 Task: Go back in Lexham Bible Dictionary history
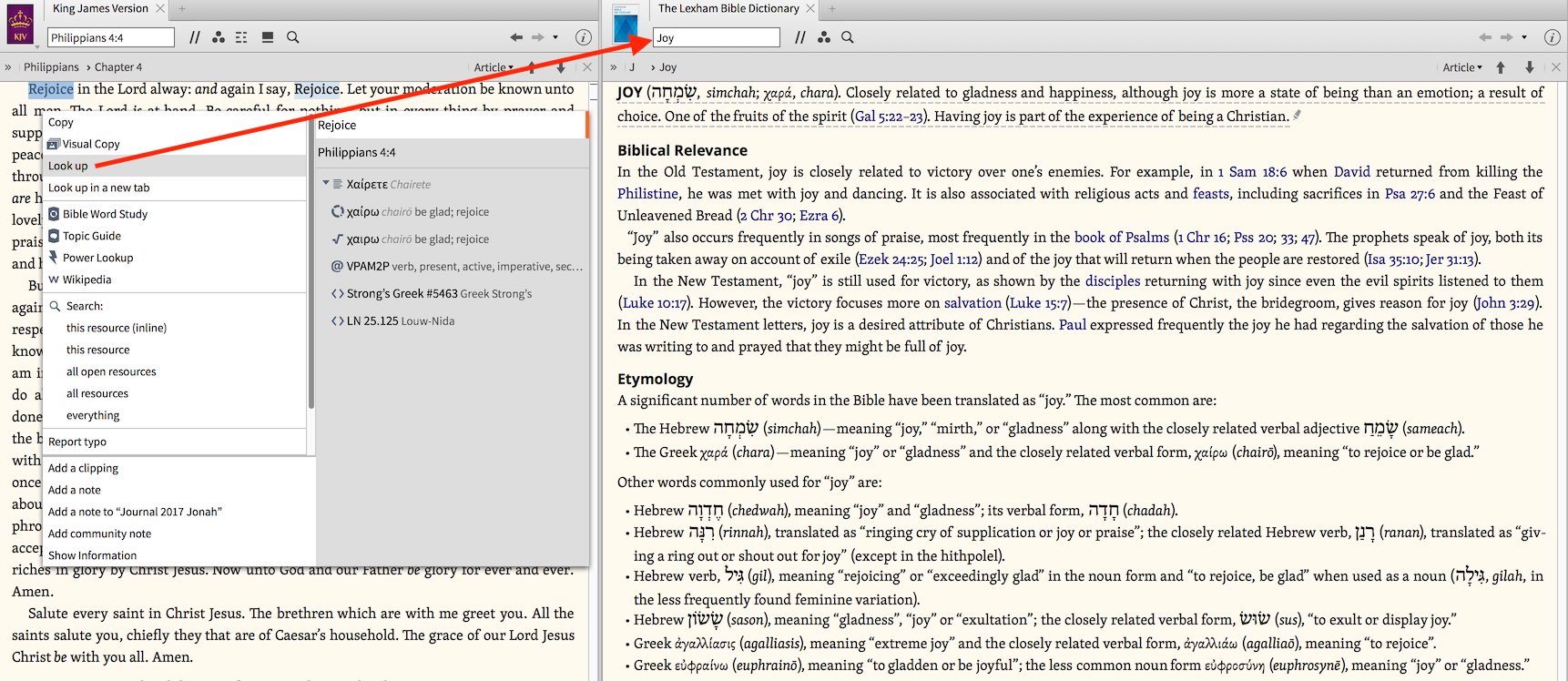pyautogui.click(x=1485, y=37)
